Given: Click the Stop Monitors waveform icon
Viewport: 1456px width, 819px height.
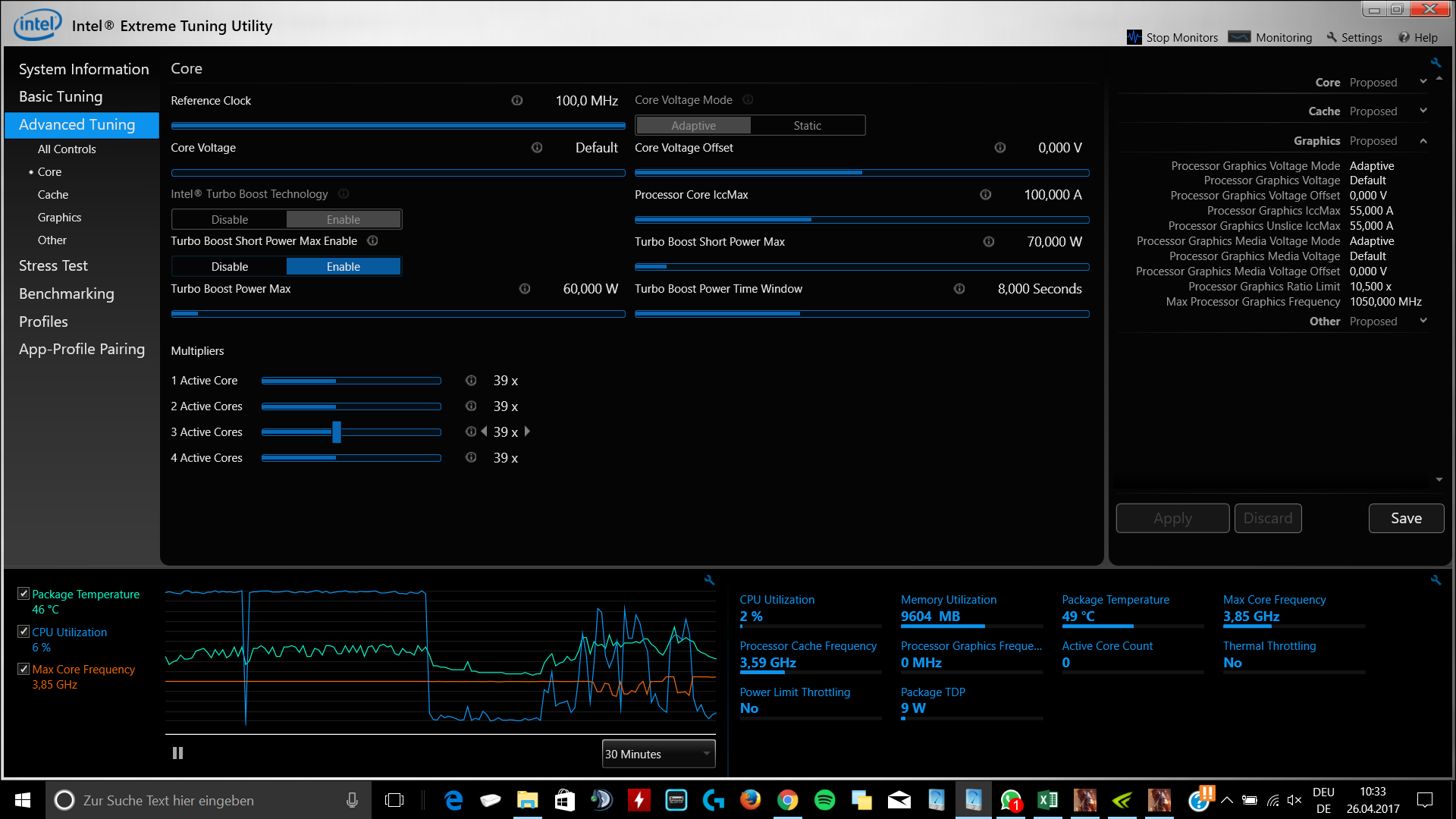Looking at the screenshot, I should click(x=1134, y=37).
